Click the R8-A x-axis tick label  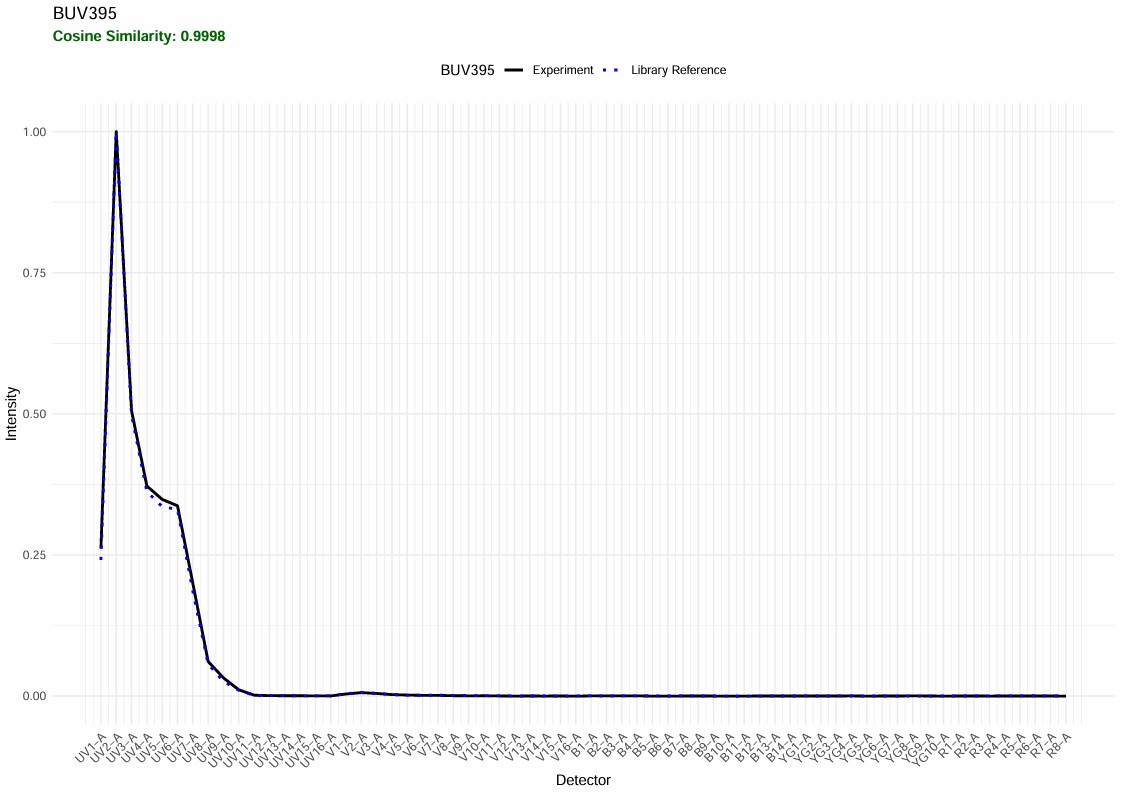[x=1057, y=745]
